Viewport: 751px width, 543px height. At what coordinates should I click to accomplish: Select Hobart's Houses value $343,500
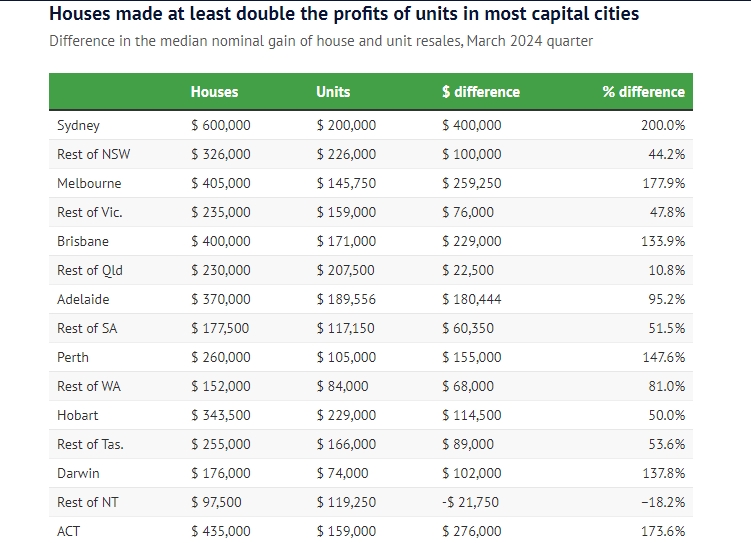coord(220,416)
